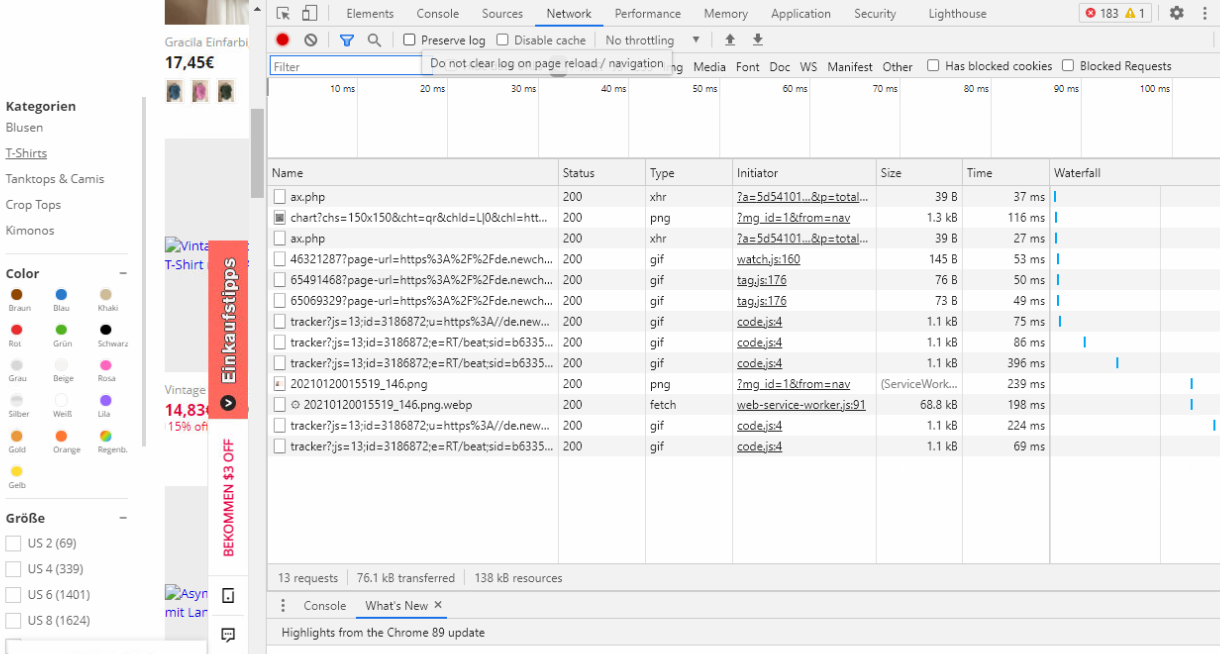Tick the Has blocked cookies checkbox
1220x654 pixels.
(933, 66)
